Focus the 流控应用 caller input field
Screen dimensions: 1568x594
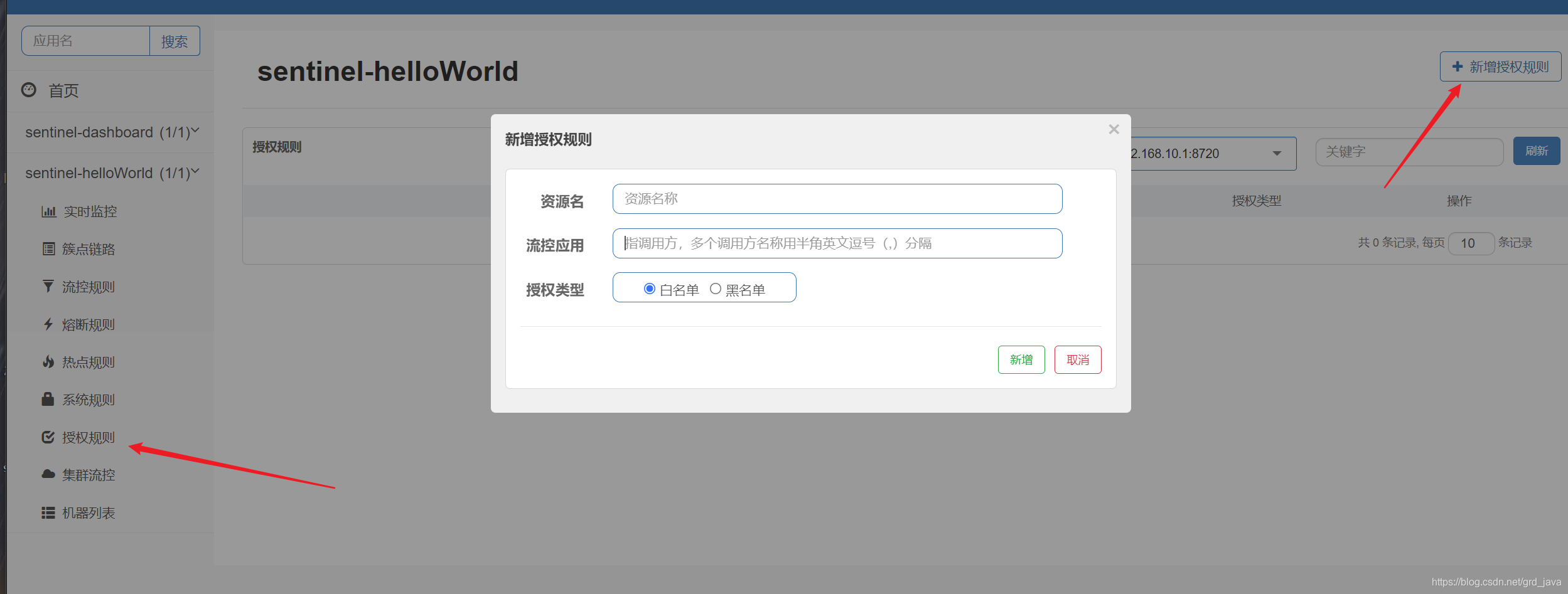(x=837, y=243)
